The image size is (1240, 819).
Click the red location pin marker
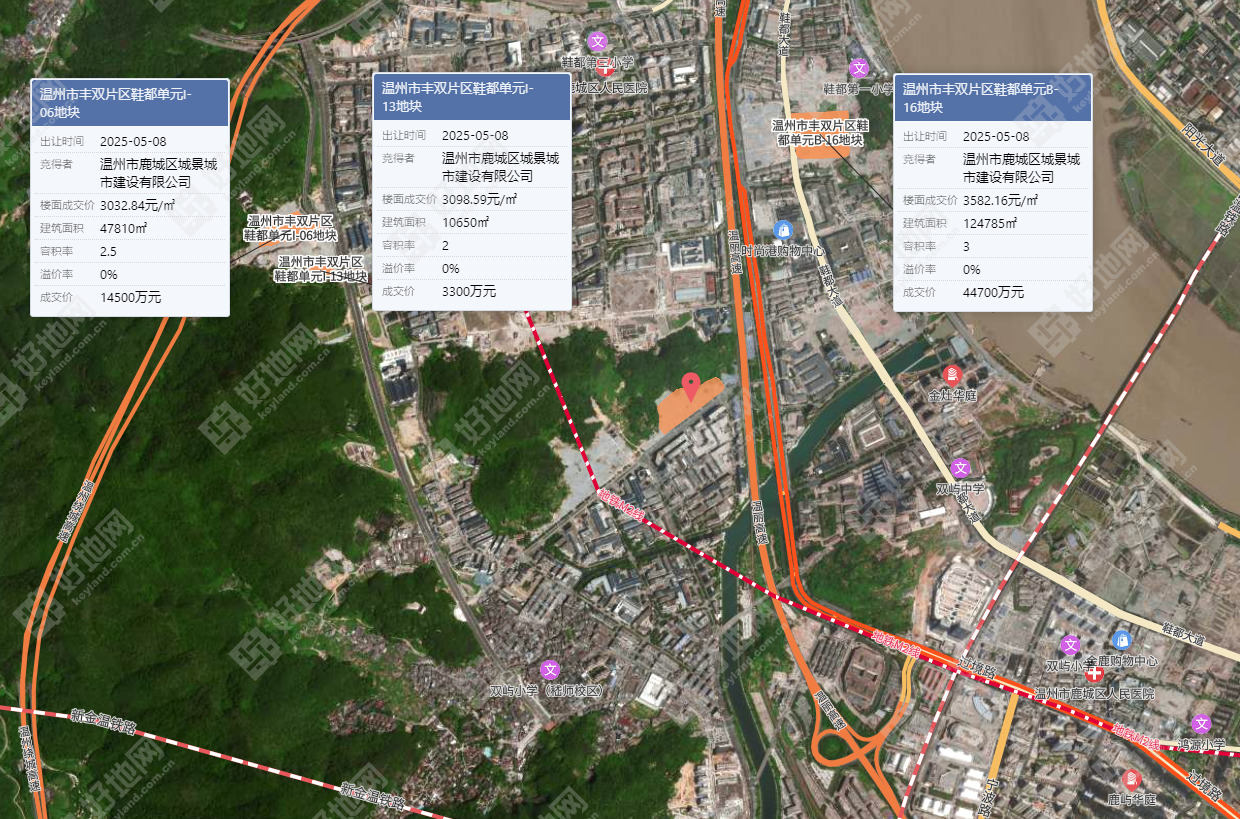(x=690, y=385)
